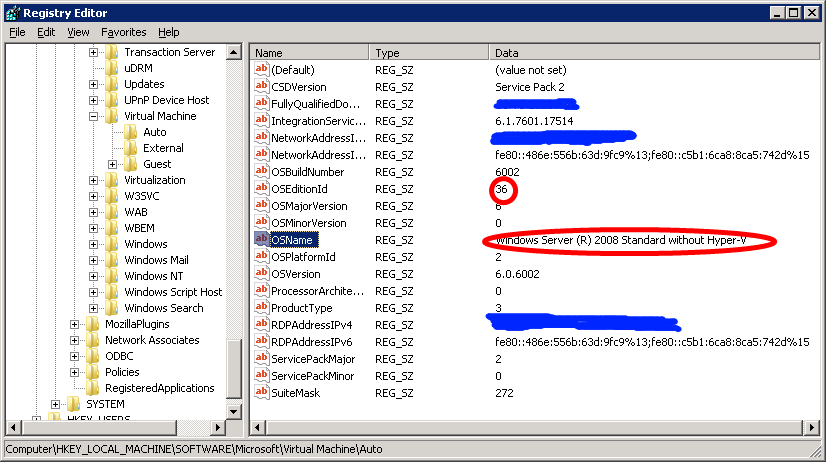
Task: Open the File menu
Action: 17,32
